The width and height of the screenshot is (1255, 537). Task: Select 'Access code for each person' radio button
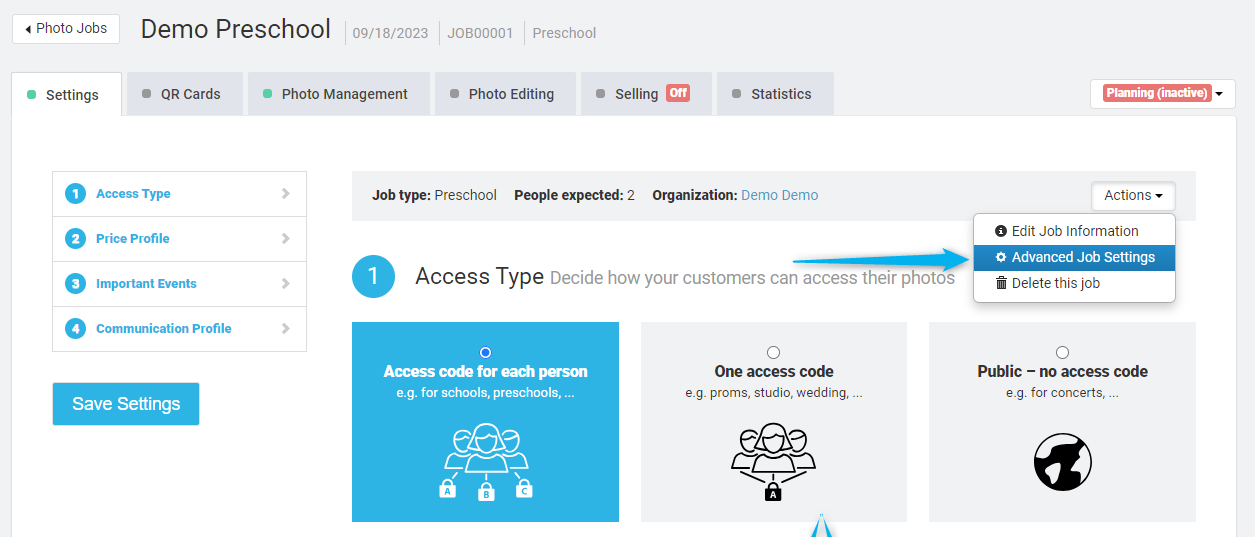point(486,352)
